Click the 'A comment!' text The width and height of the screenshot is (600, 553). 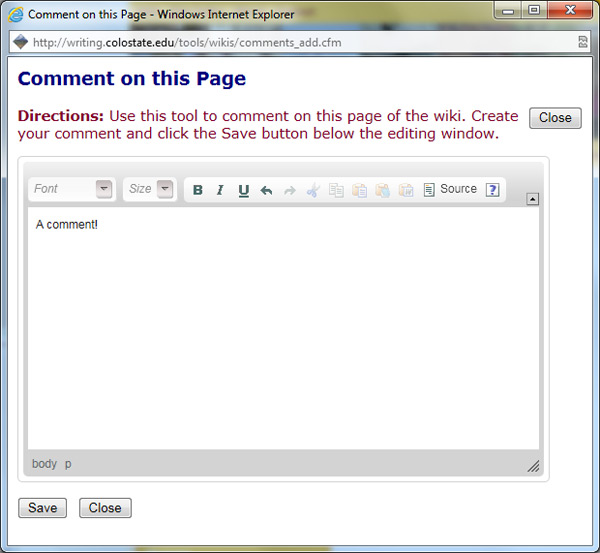67,224
